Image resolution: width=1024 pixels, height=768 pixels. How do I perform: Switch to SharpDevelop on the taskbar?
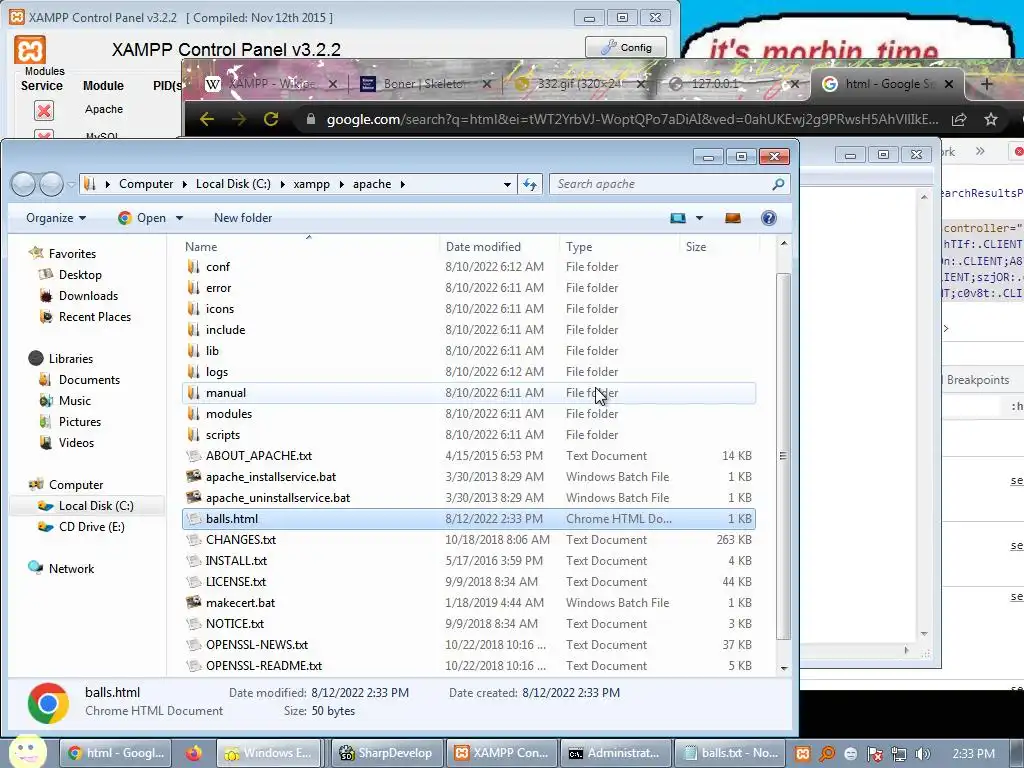[x=387, y=754]
